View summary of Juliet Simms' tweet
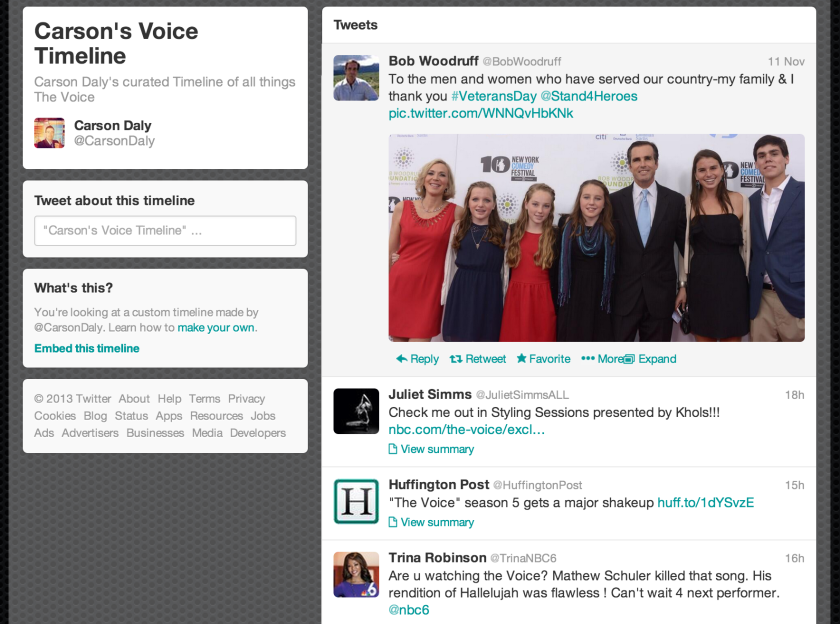 (x=431, y=449)
